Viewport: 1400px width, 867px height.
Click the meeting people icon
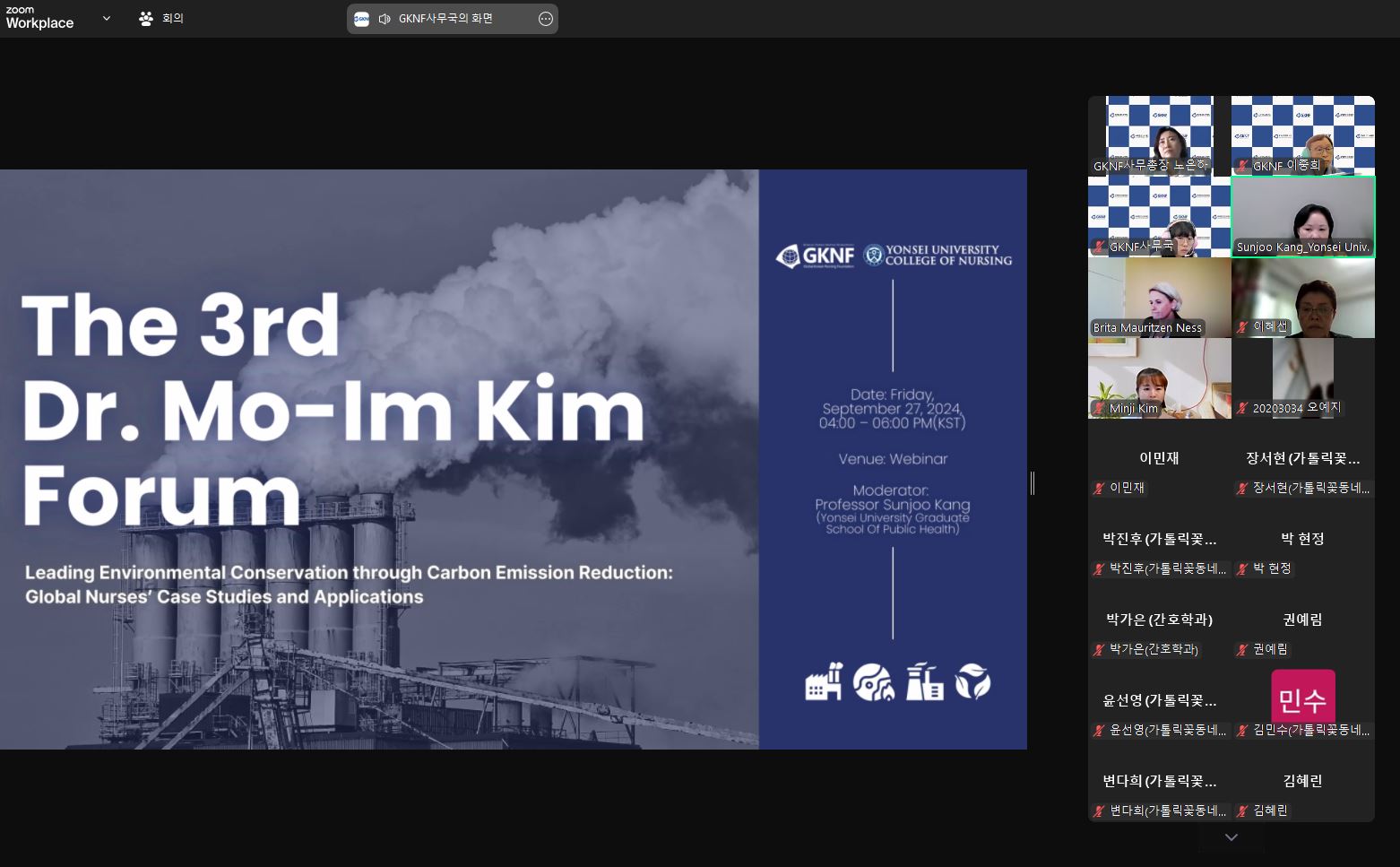coord(146,18)
